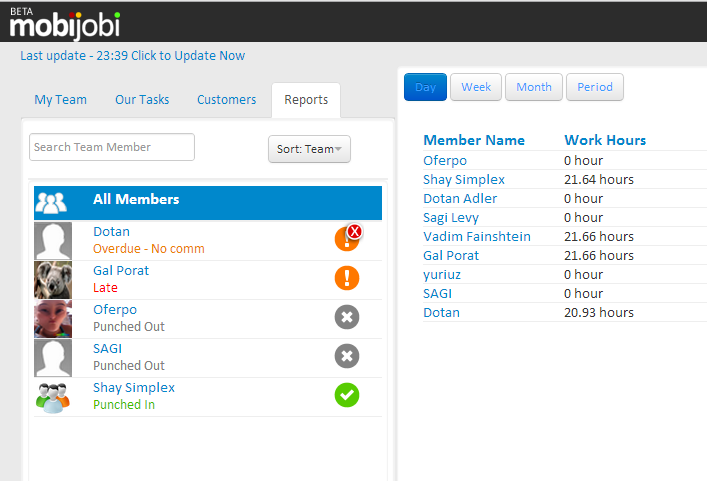This screenshot has height=481, width=707.
Task: Click the red X badge on Dotan's status
Action: click(x=354, y=232)
